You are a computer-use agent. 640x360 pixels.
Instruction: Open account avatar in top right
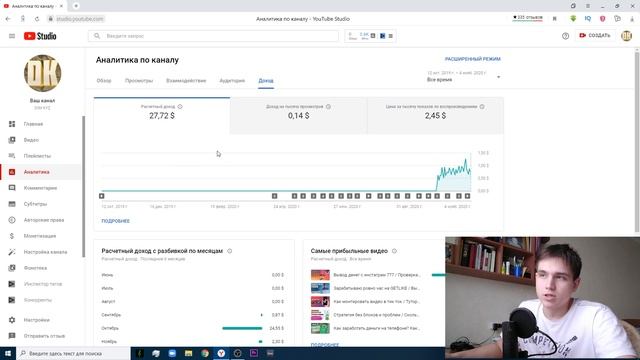click(627, 36)
